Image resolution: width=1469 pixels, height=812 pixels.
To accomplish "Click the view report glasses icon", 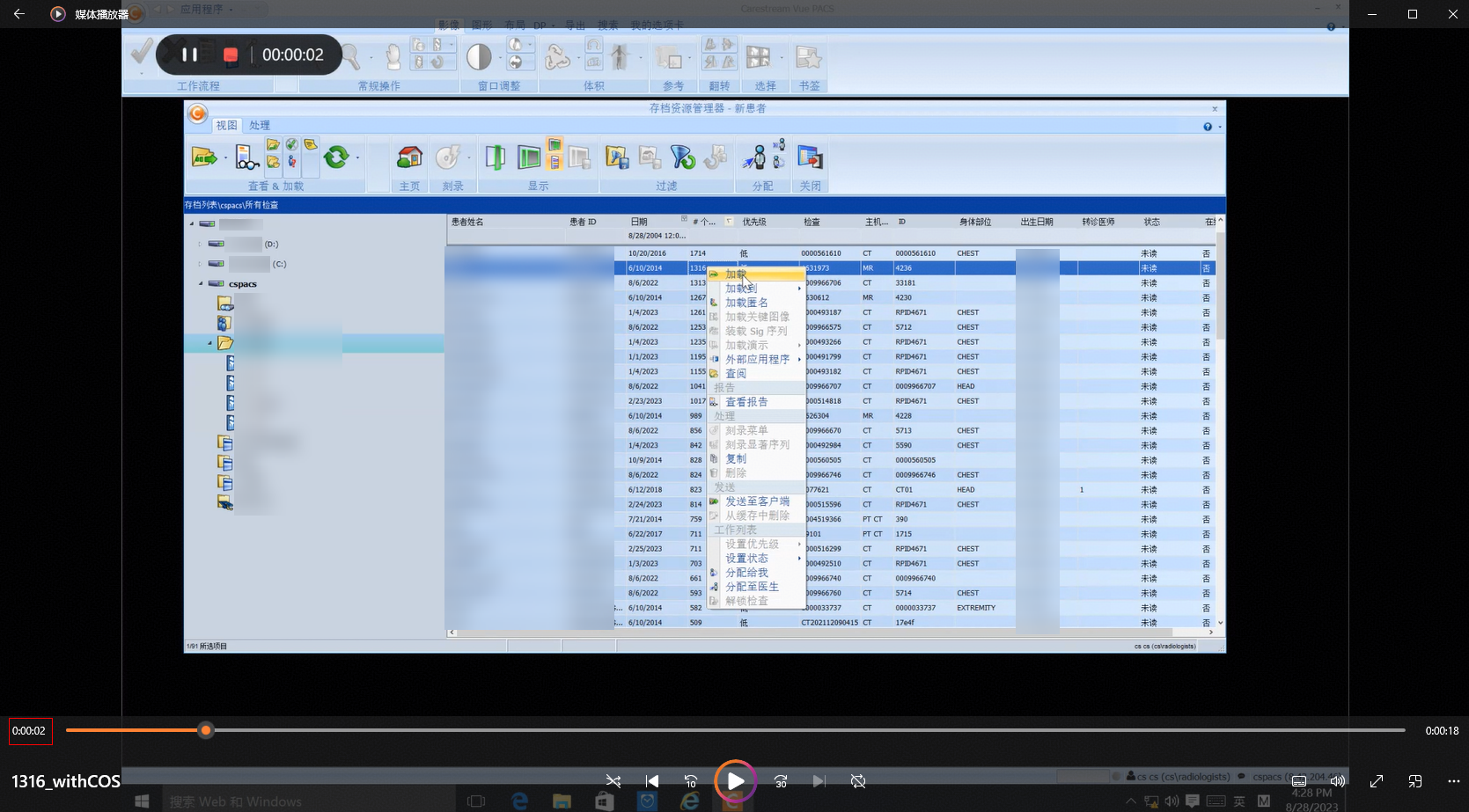I will click(x=246, y=157).
